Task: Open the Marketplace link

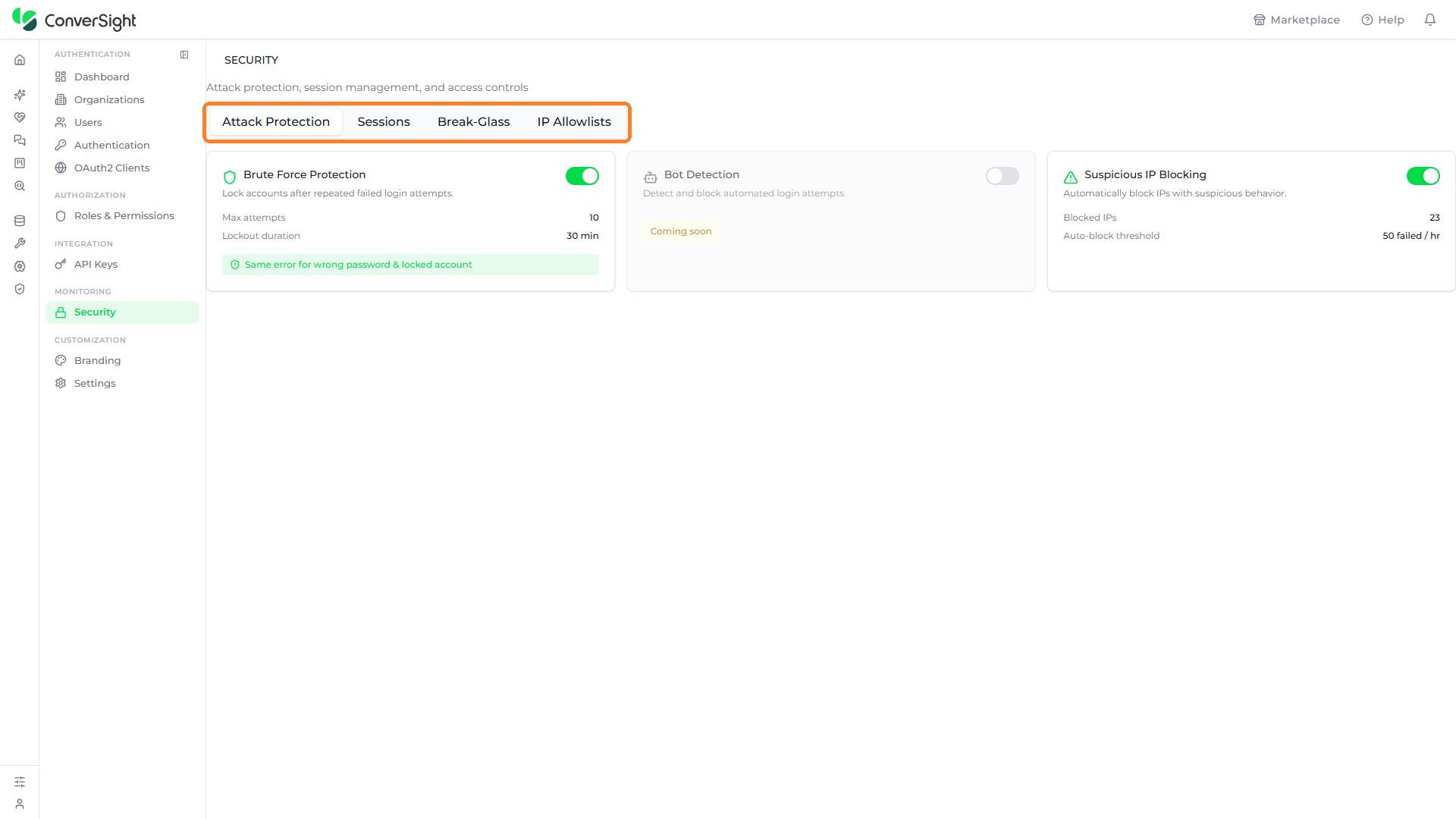Action: (x=1297, y=20)
